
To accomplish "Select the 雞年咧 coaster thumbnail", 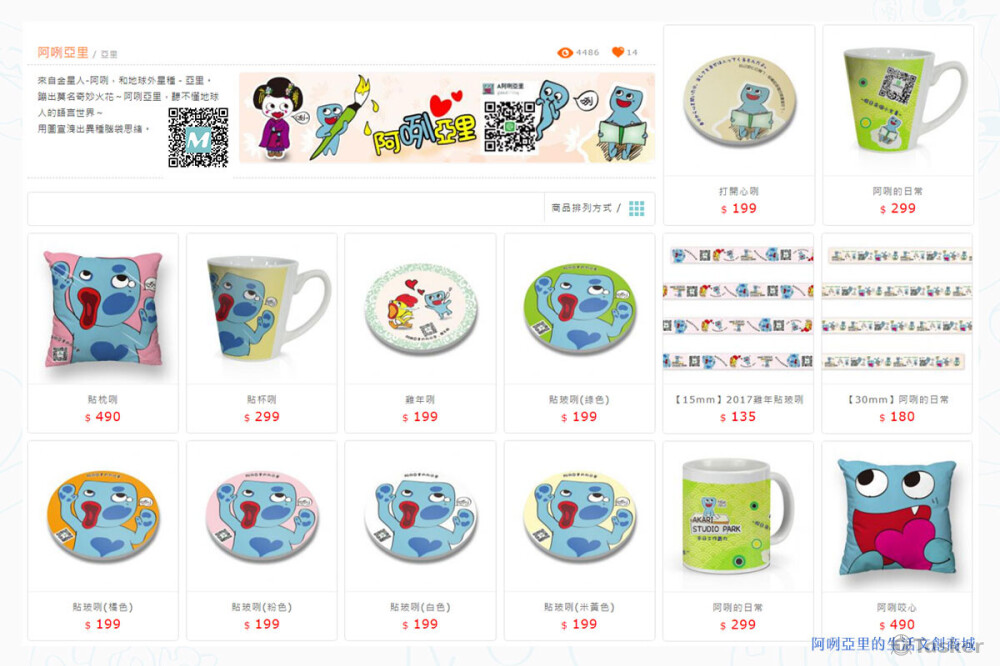I will pyautogui.click(x=420, y=309).
